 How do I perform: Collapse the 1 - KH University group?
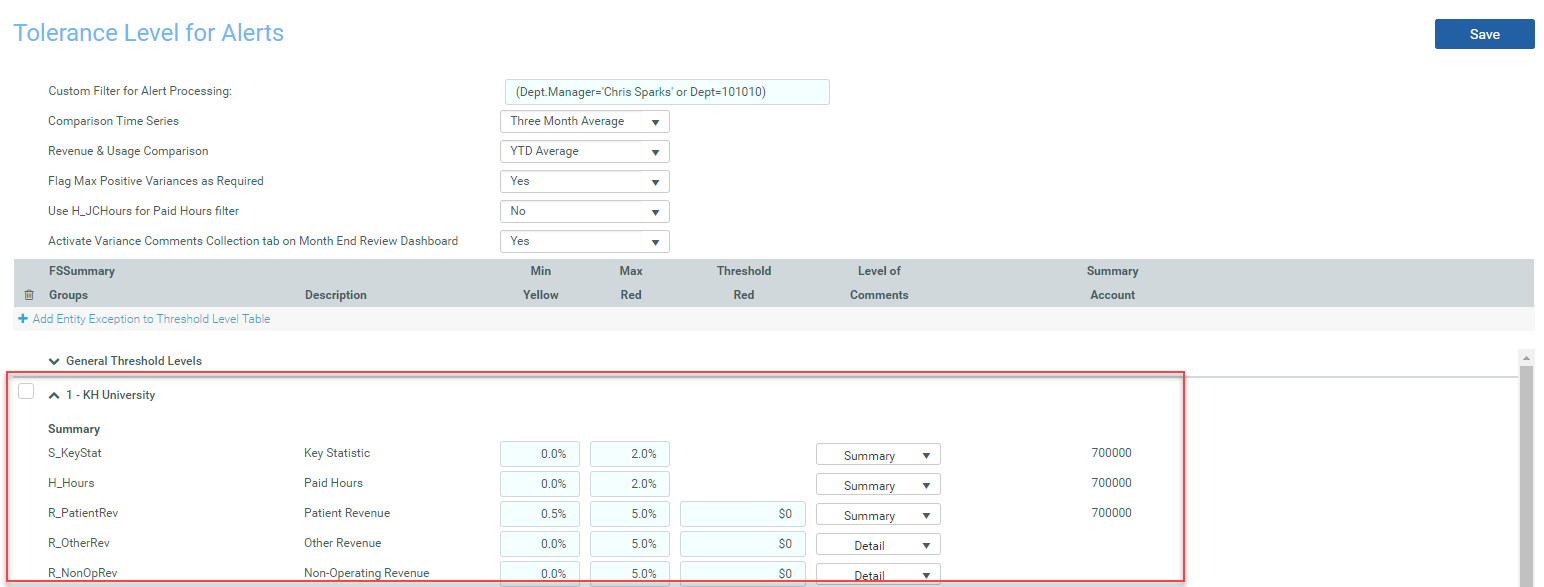(x=54, y=395)
